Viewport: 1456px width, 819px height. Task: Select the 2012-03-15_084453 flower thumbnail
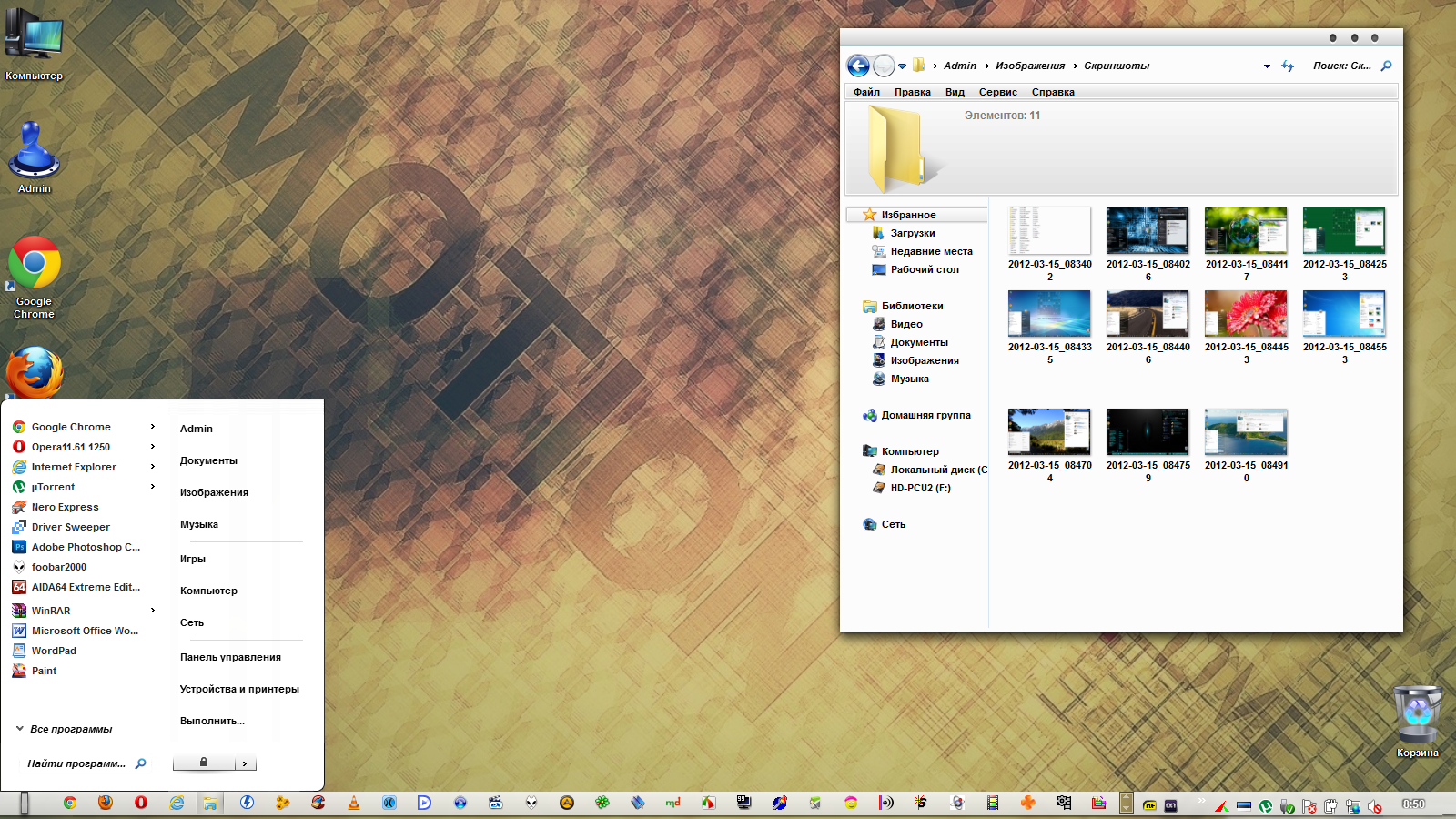click(1246, 314)
